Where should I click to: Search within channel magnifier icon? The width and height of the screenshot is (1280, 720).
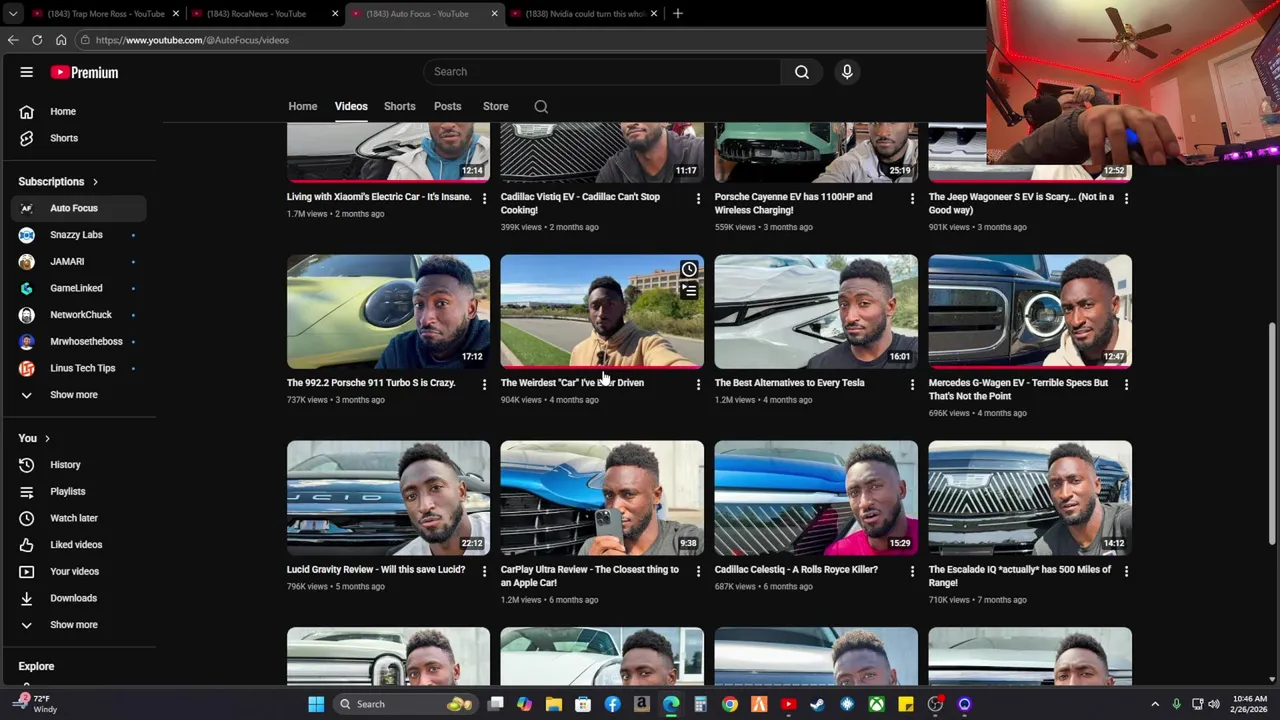click(x=541, y=106)
